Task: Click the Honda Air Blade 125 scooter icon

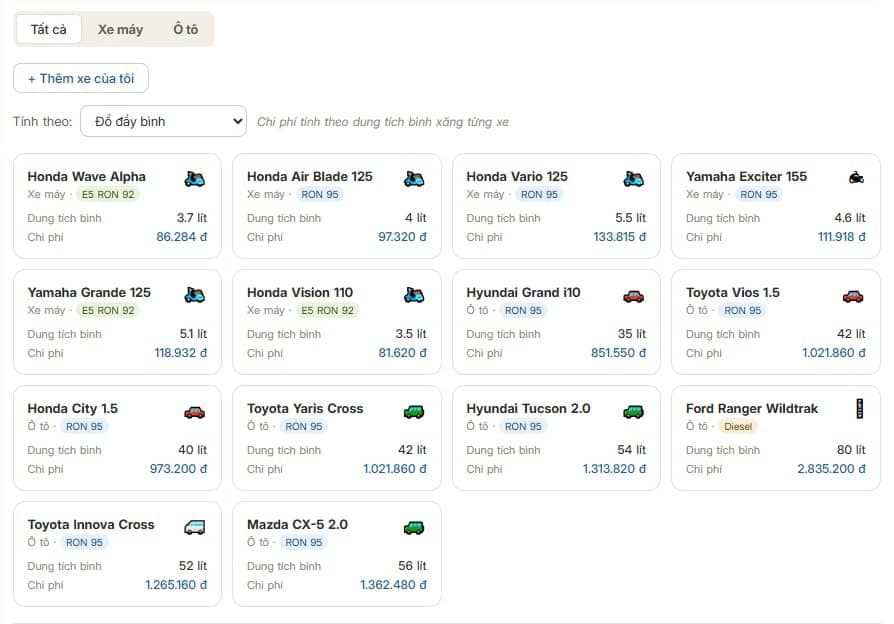Action: tap(414, 179)
